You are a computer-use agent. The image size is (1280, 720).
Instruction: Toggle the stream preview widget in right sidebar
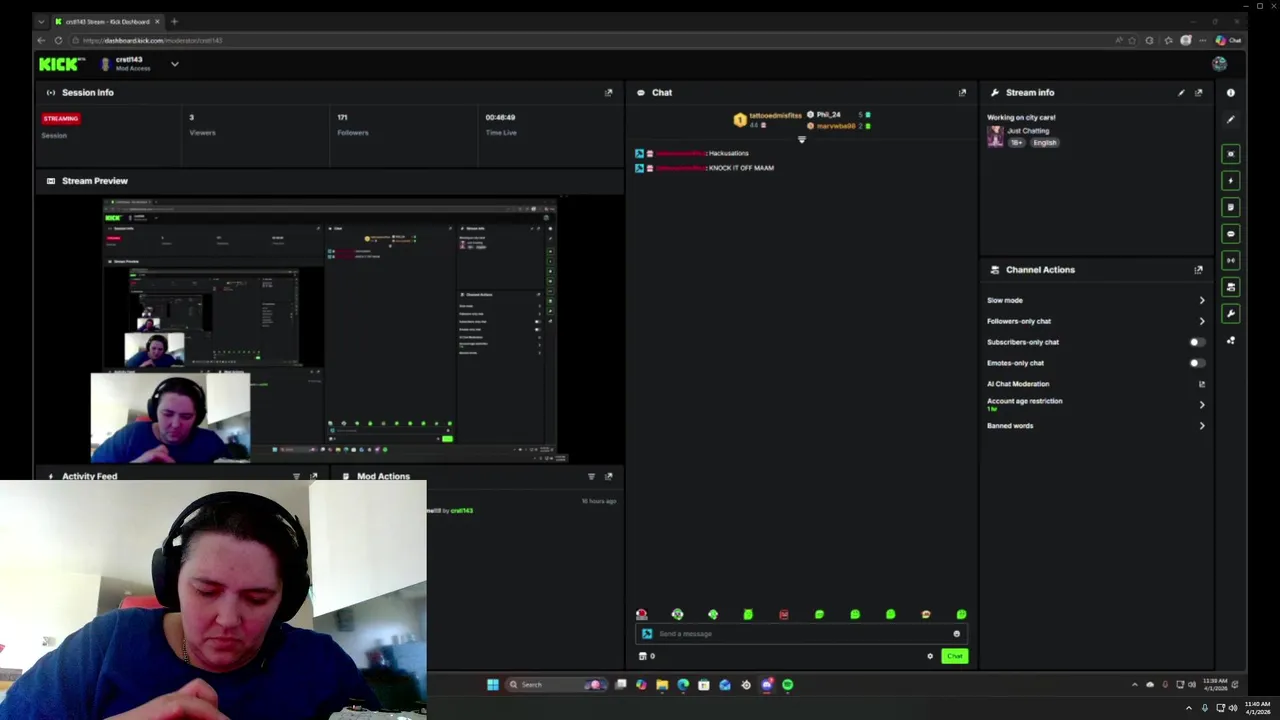[x=1231, y=154]
